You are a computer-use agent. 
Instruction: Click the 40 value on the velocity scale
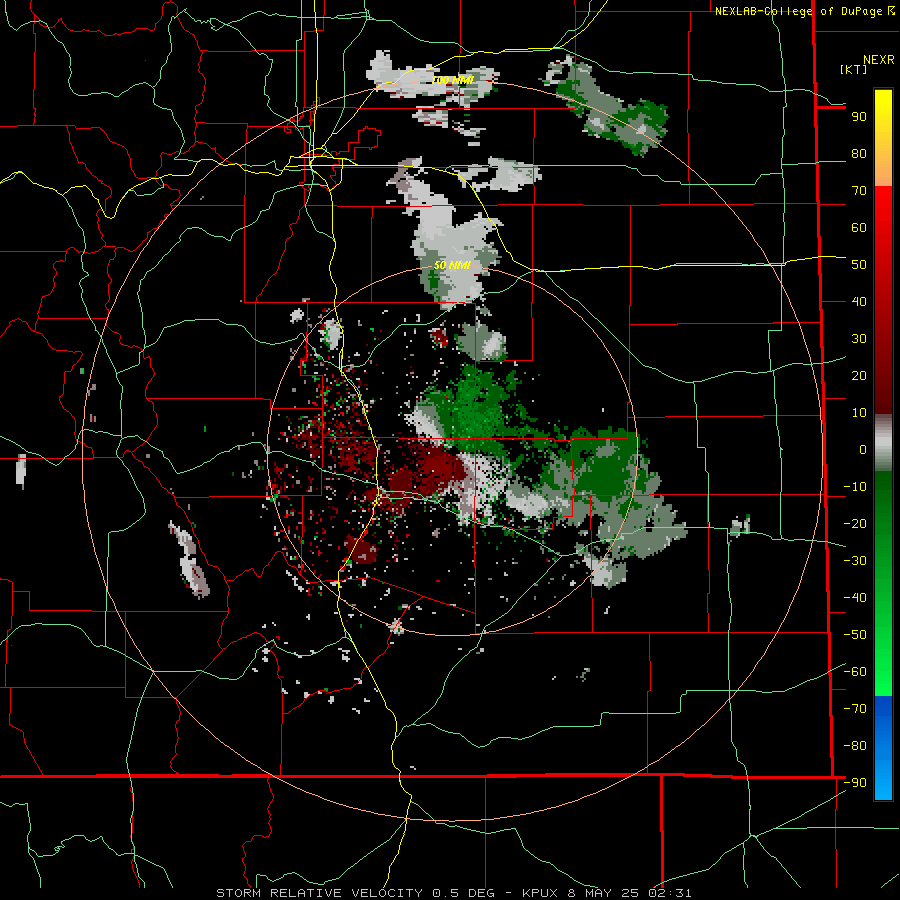coord(859,302)
